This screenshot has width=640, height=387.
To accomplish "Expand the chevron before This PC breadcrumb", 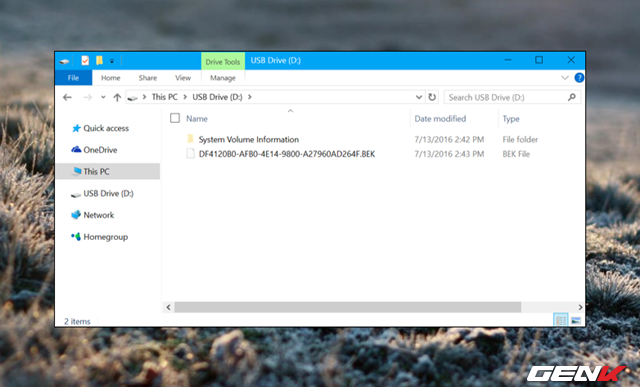I will tap(144, 97).
